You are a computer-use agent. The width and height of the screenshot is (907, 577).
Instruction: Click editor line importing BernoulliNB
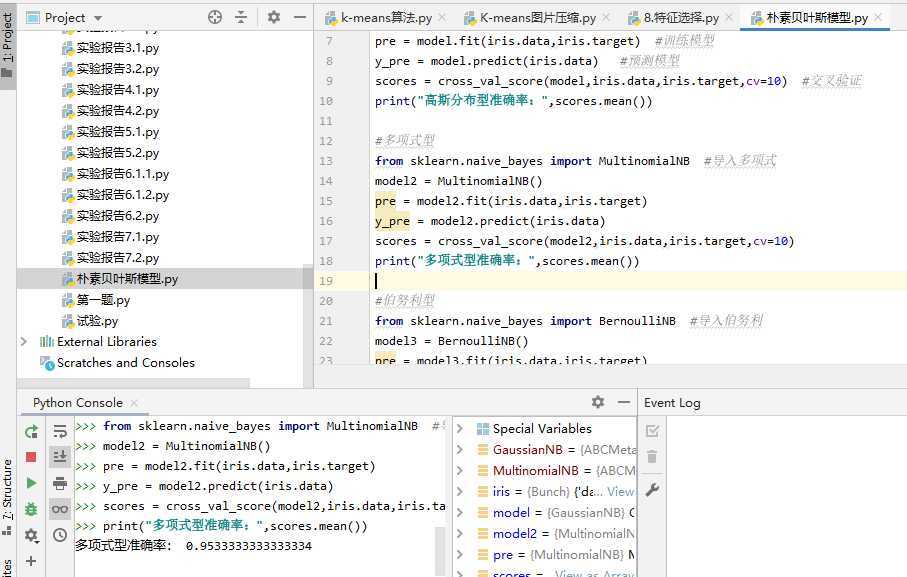(525, 321)
